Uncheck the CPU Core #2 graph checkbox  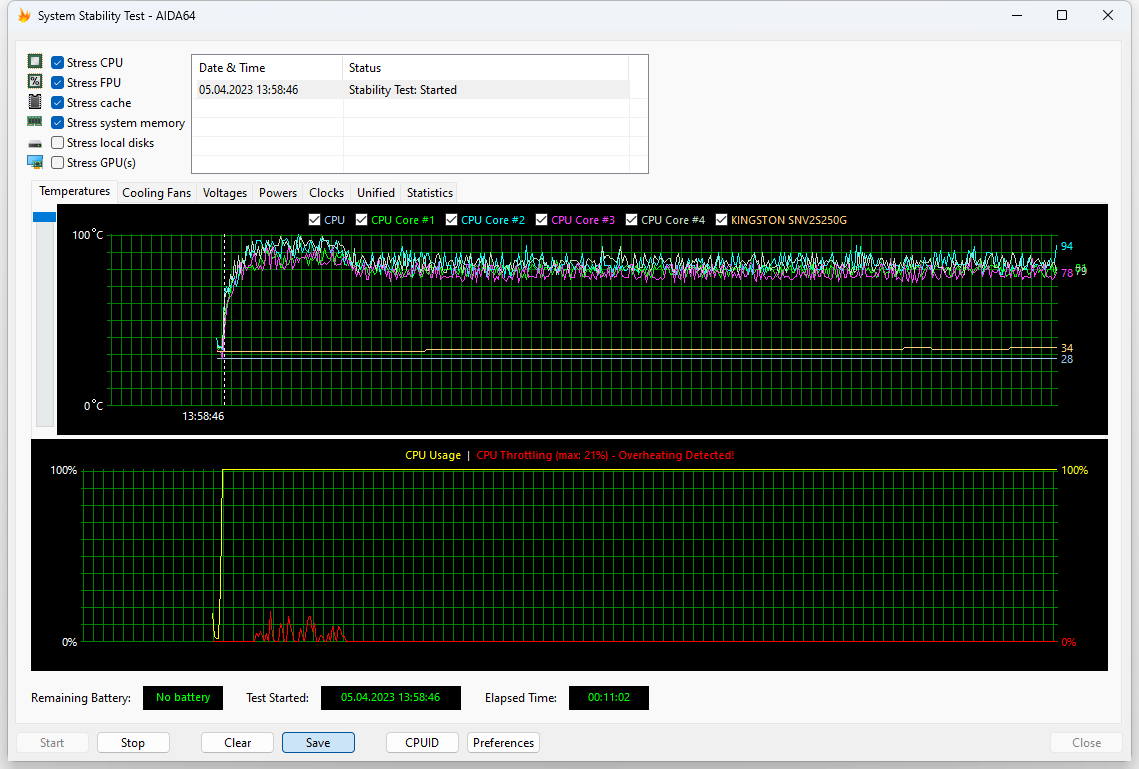[451, 219]
